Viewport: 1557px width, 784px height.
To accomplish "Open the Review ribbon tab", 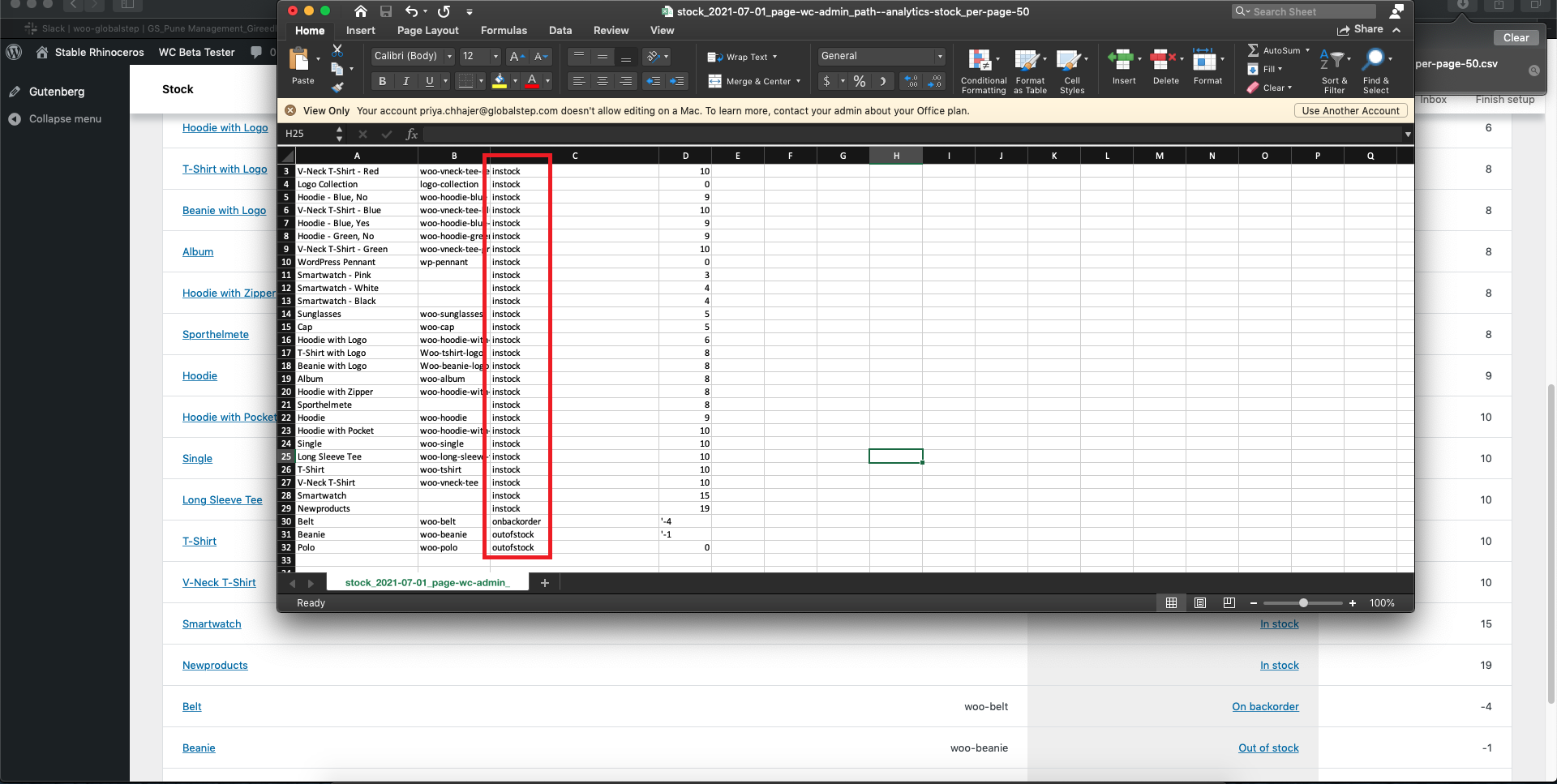I will (610, 30).
